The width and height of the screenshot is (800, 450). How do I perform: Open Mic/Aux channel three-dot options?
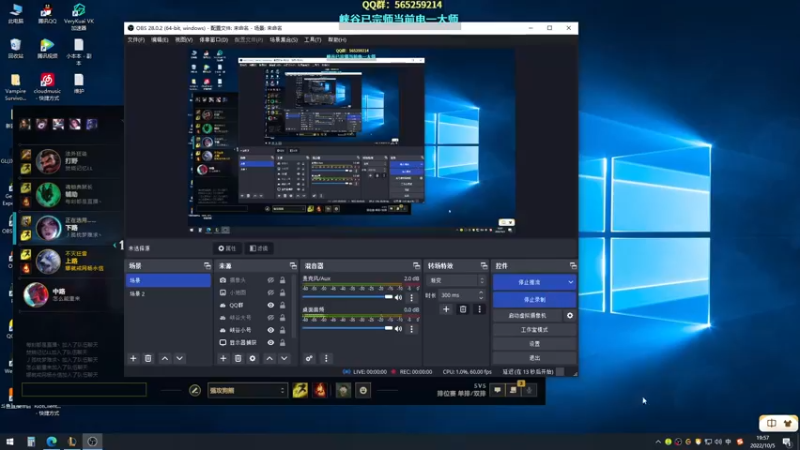pyautogui.click(x=412, y=297)
